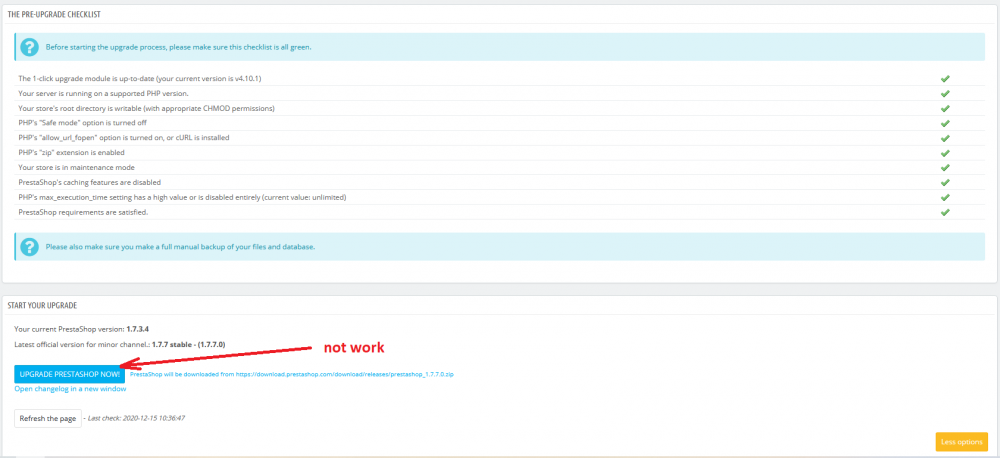Click checkmark for maintenance mode row
The image size is (1000, 458).
(x=945, y=168)
